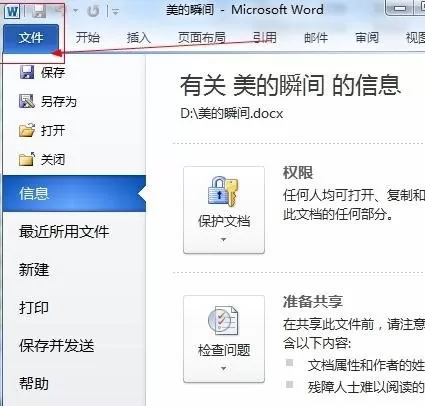Open the 帮助 section

tap(34, 383)
